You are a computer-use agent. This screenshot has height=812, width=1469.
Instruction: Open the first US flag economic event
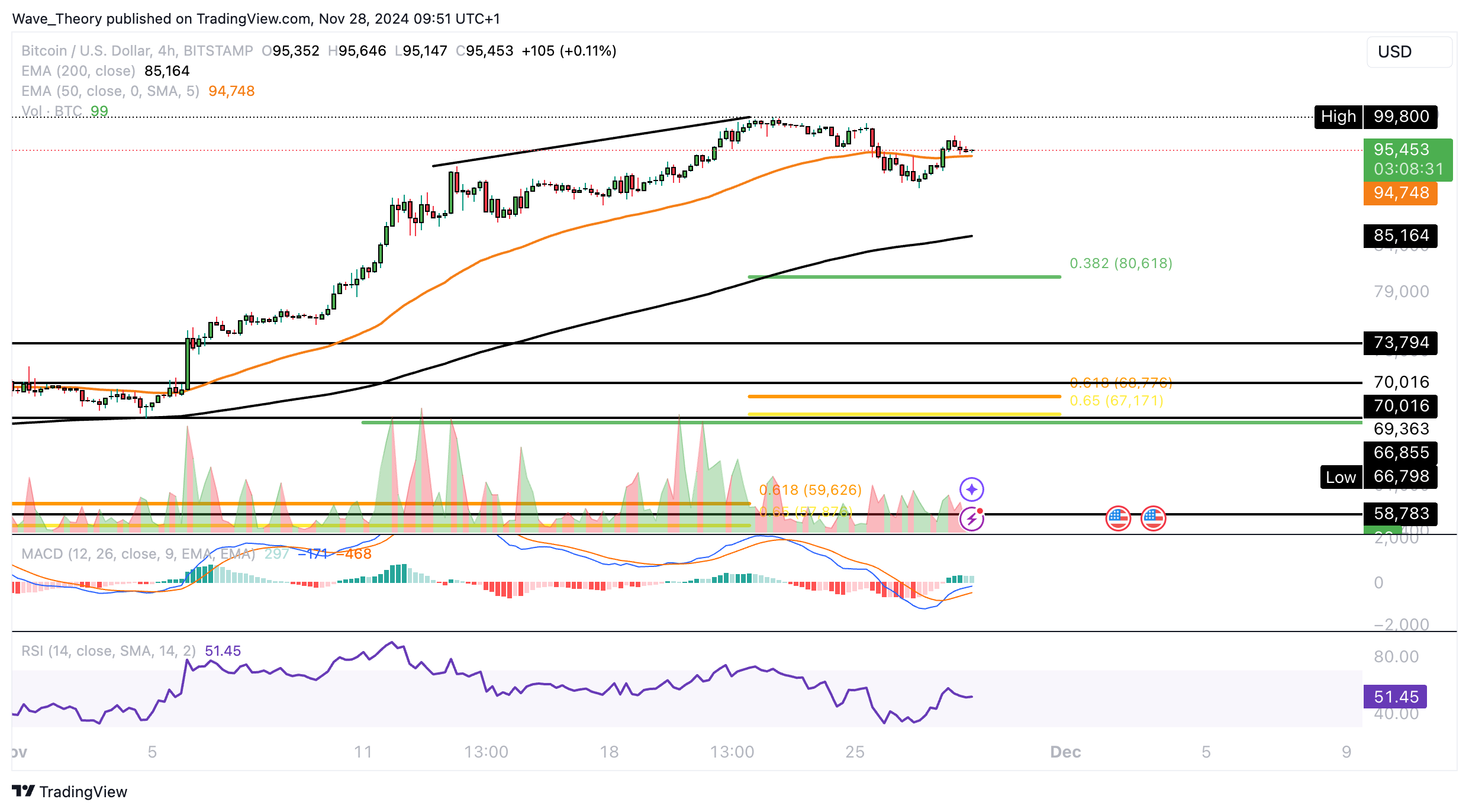pyautogui.click(x=1118, y=518)
